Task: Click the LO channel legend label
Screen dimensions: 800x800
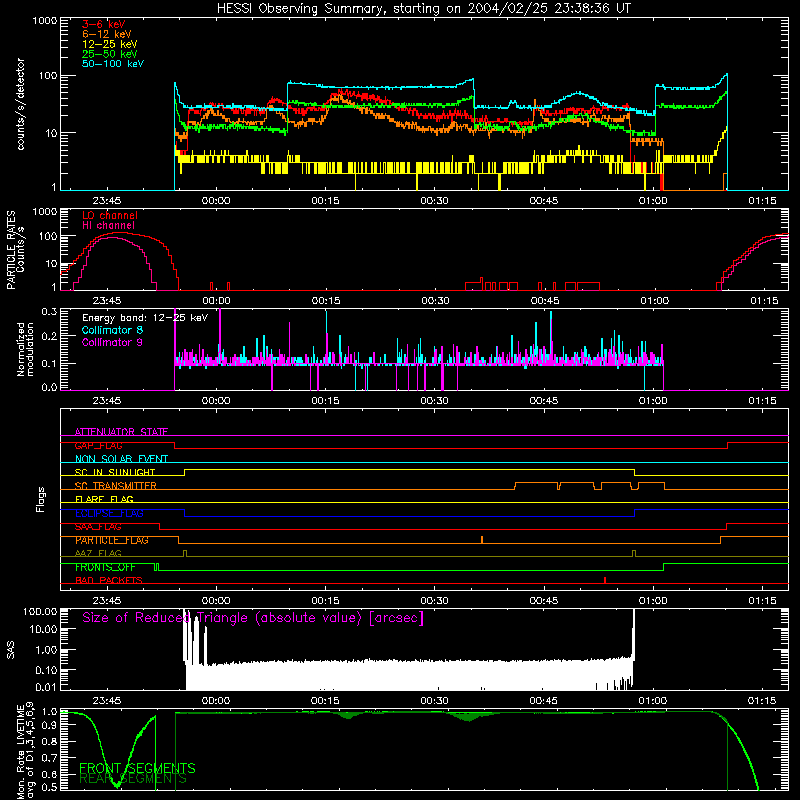Action: (110, 215)
